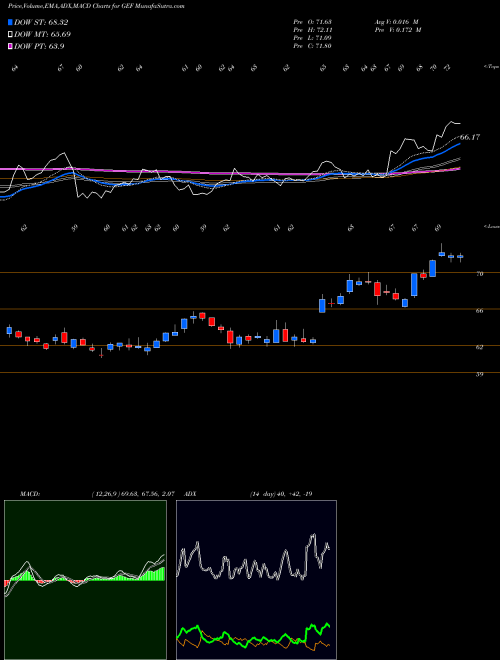The image size is (500, 660).
Task: Click the 'Pre O: 71.68' value
Action: coord(313,22)
